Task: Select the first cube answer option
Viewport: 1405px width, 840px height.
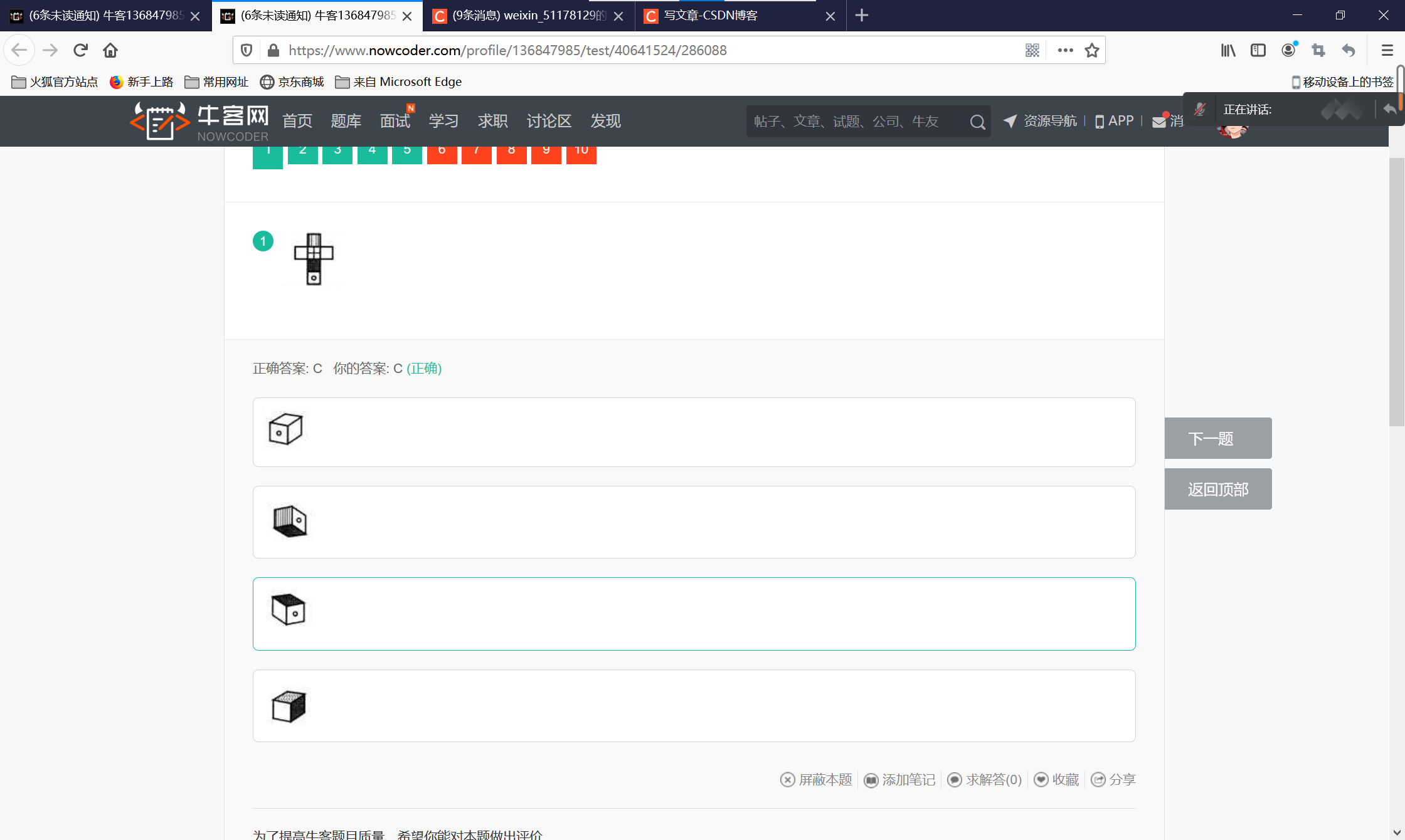Action: (694, 432)
